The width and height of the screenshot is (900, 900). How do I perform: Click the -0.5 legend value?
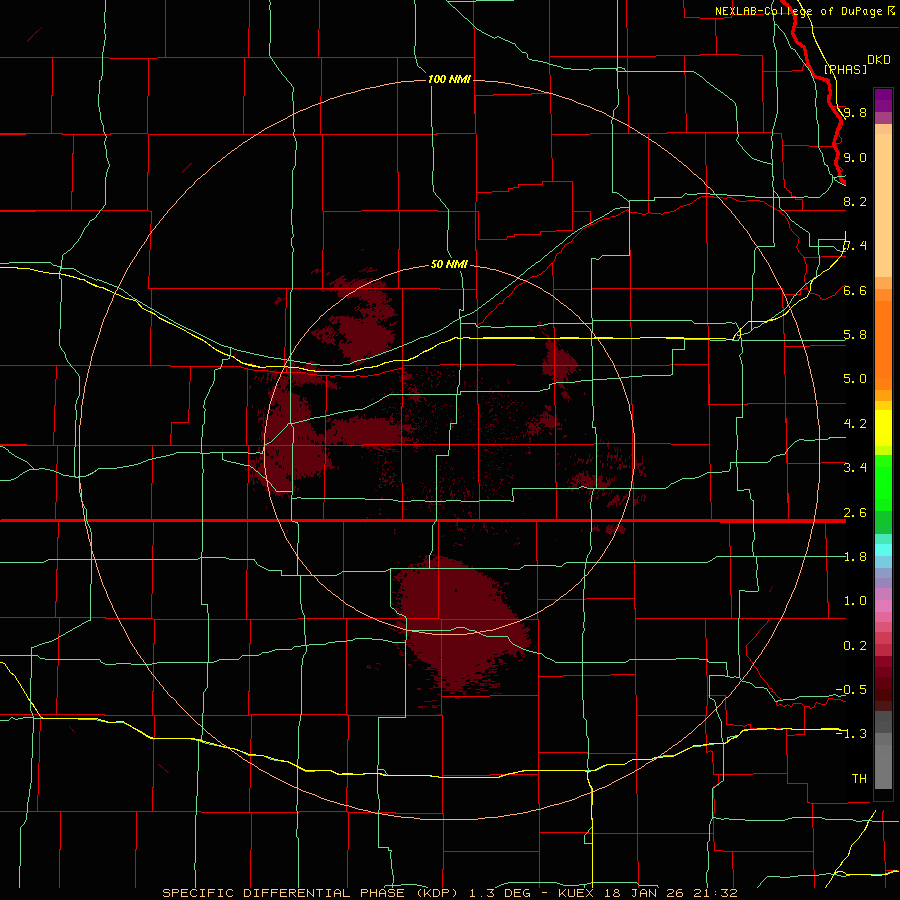[x=851, y=690]
